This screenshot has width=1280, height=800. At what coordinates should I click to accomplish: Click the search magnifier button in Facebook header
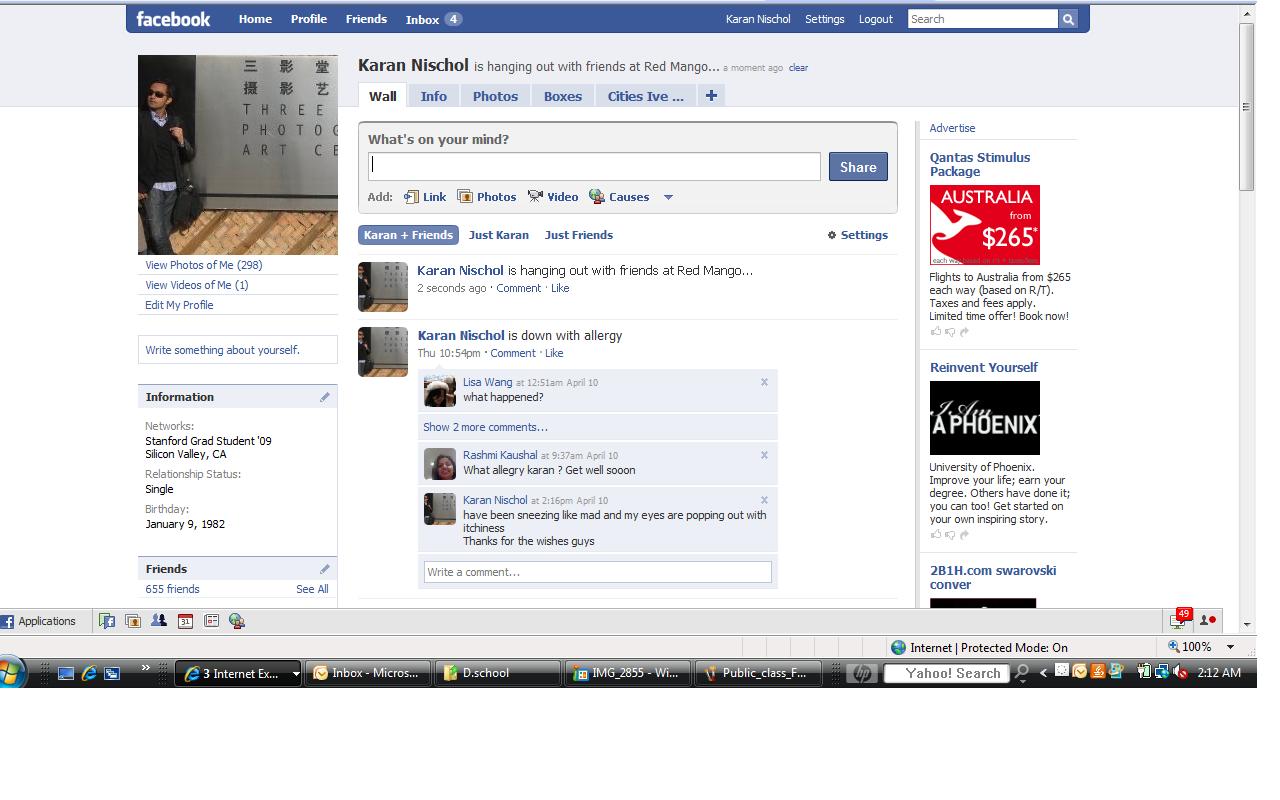(1068, 19)
